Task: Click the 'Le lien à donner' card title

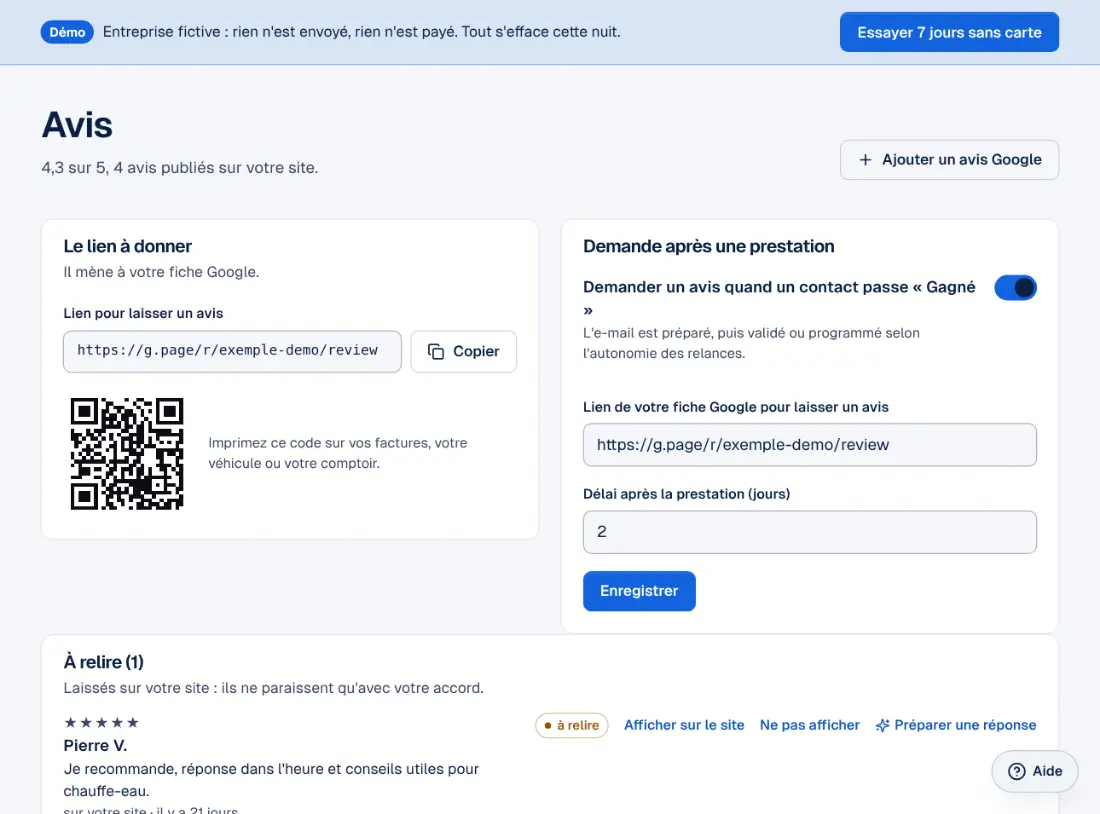Action: pos(128,246)
